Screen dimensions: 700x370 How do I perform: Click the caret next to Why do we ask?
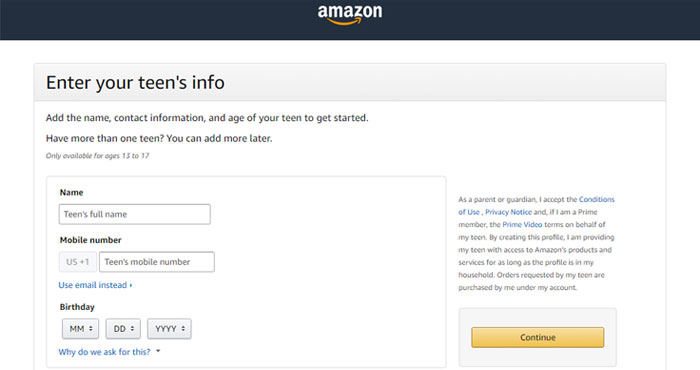pyautogui.click(x=158, y=351)
